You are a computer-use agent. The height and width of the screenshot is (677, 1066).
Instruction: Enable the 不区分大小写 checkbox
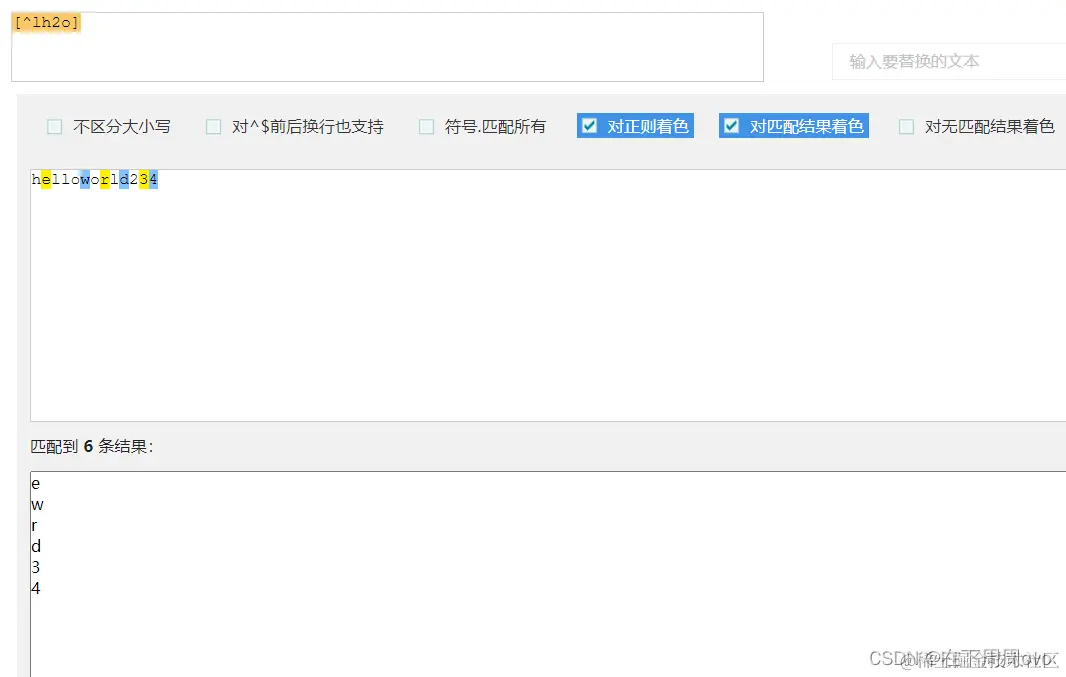pos(55,126)
